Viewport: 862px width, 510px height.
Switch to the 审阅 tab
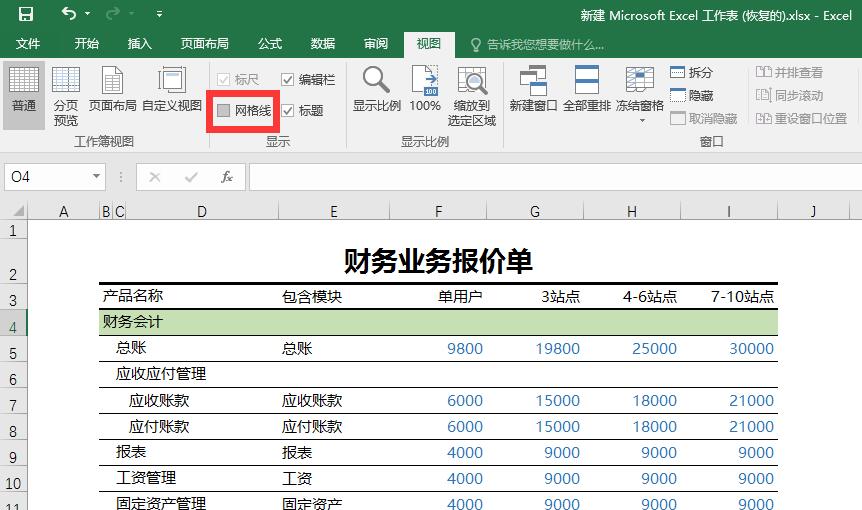tap(376, 44)
